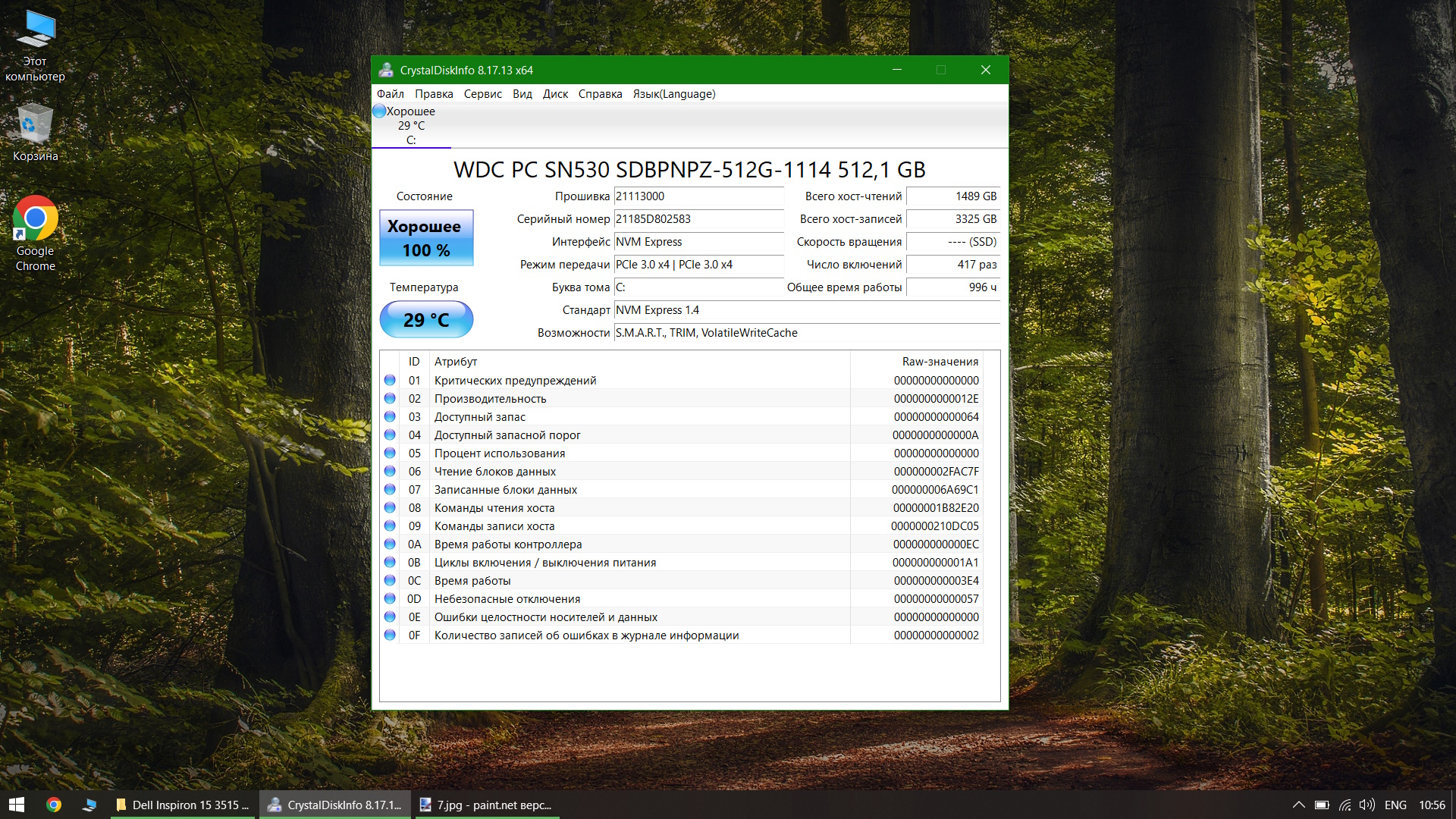
Task: Click CrystalDiskInfo title bar app icon
Action: tap(386, 70)
